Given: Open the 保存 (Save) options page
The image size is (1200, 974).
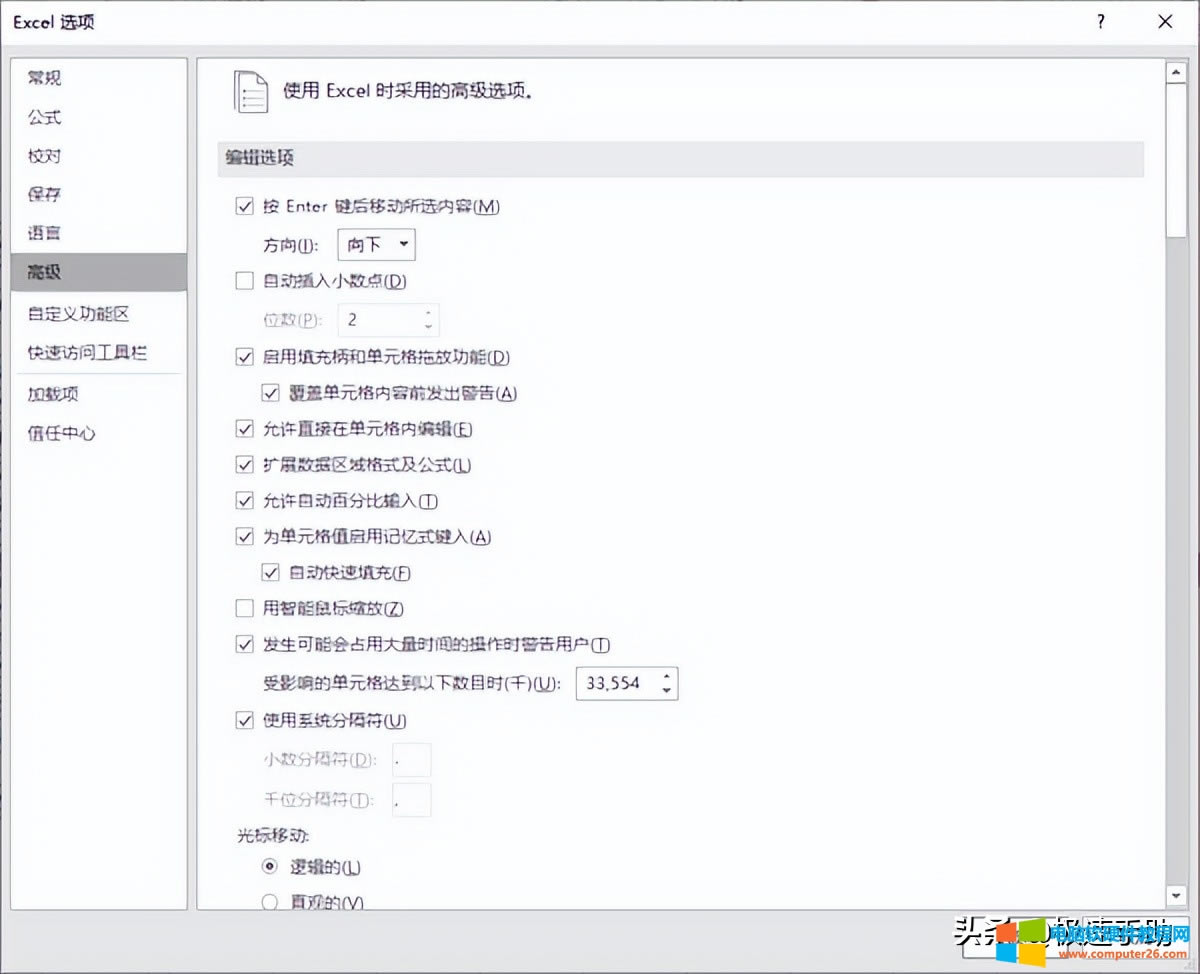Looking at the screenshot, I should tap(42, 194).
